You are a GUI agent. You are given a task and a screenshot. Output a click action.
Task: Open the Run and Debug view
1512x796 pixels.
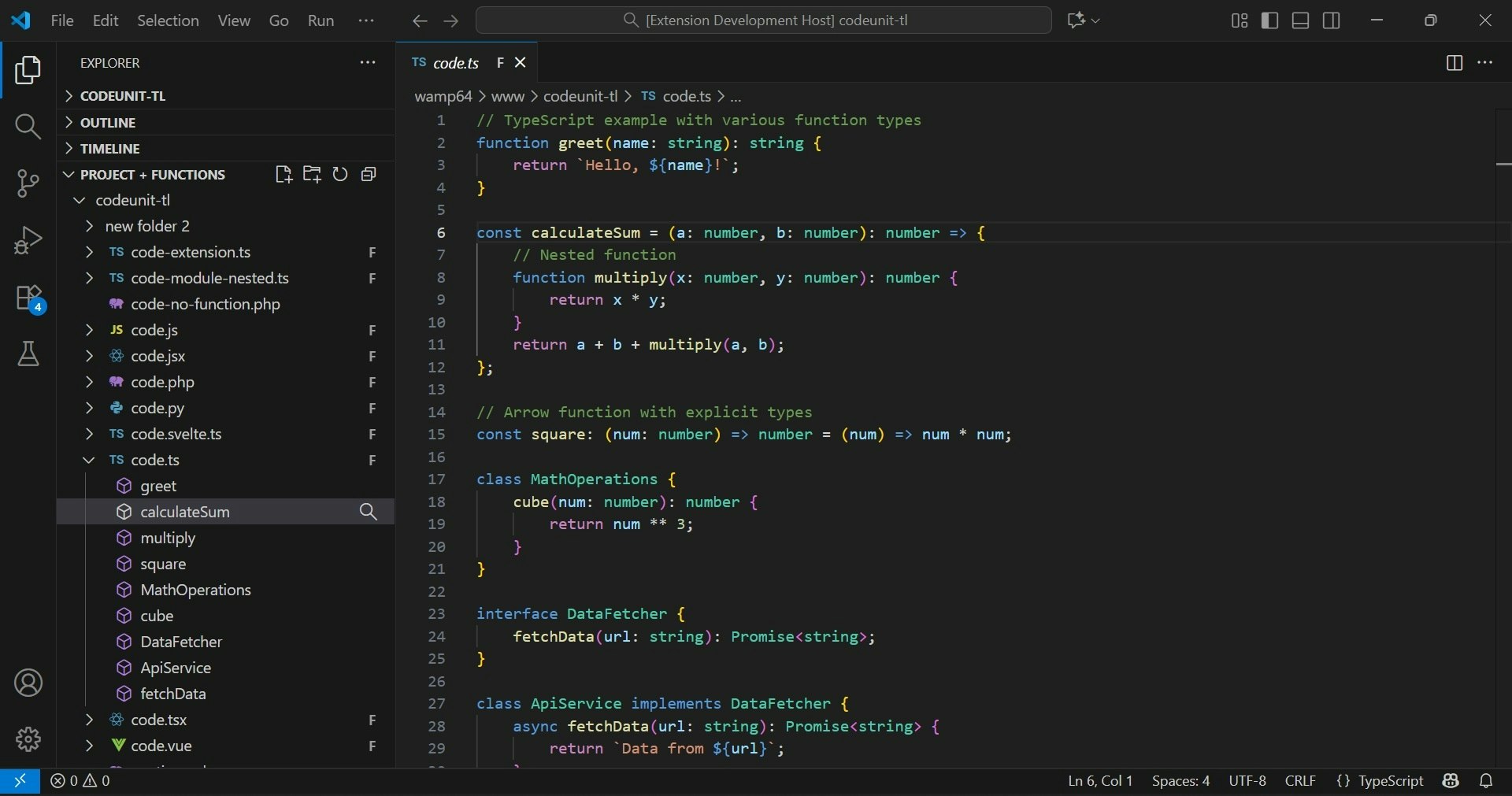point(28,239)
